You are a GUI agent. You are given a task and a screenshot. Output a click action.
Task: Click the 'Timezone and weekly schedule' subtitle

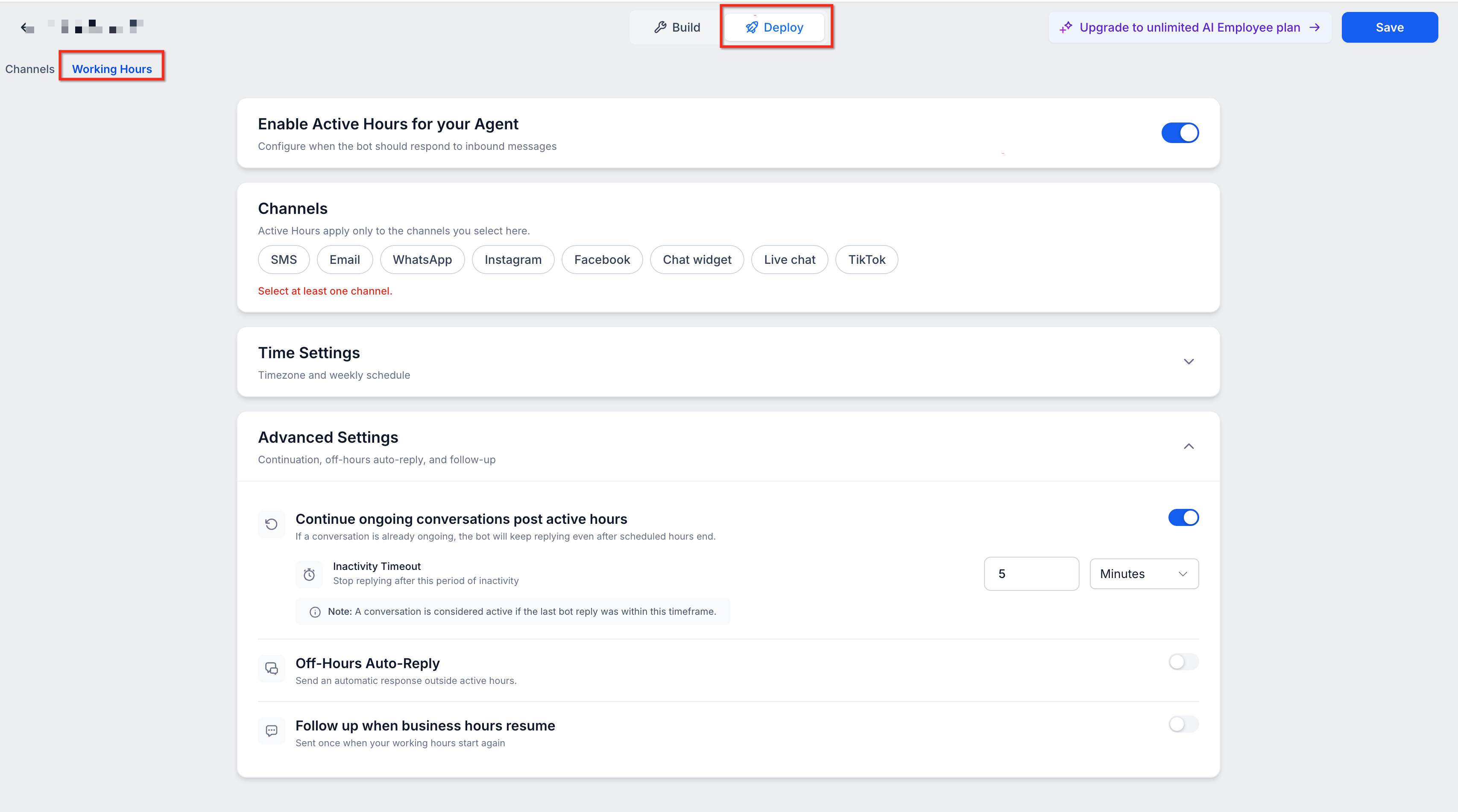click(x=334, y=375)
